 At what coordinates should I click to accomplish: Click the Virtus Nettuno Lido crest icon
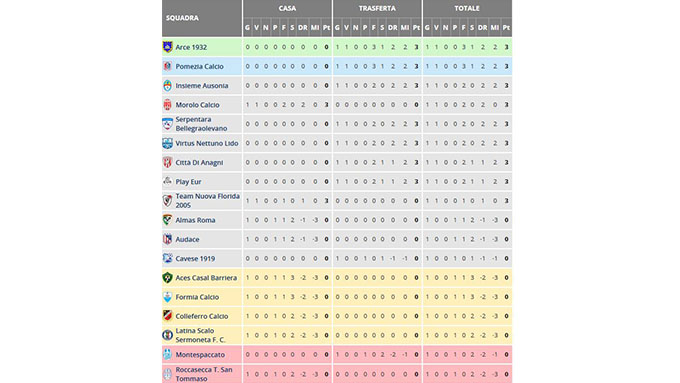(167, 143)
